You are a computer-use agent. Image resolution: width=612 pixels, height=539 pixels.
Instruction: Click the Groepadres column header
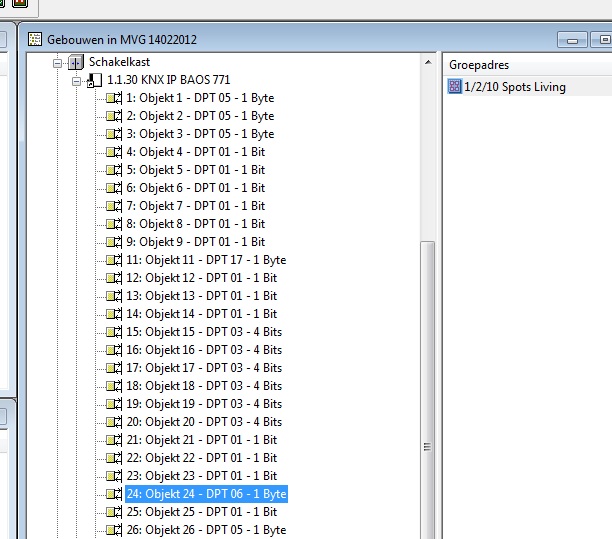click(x=480, y=64)
